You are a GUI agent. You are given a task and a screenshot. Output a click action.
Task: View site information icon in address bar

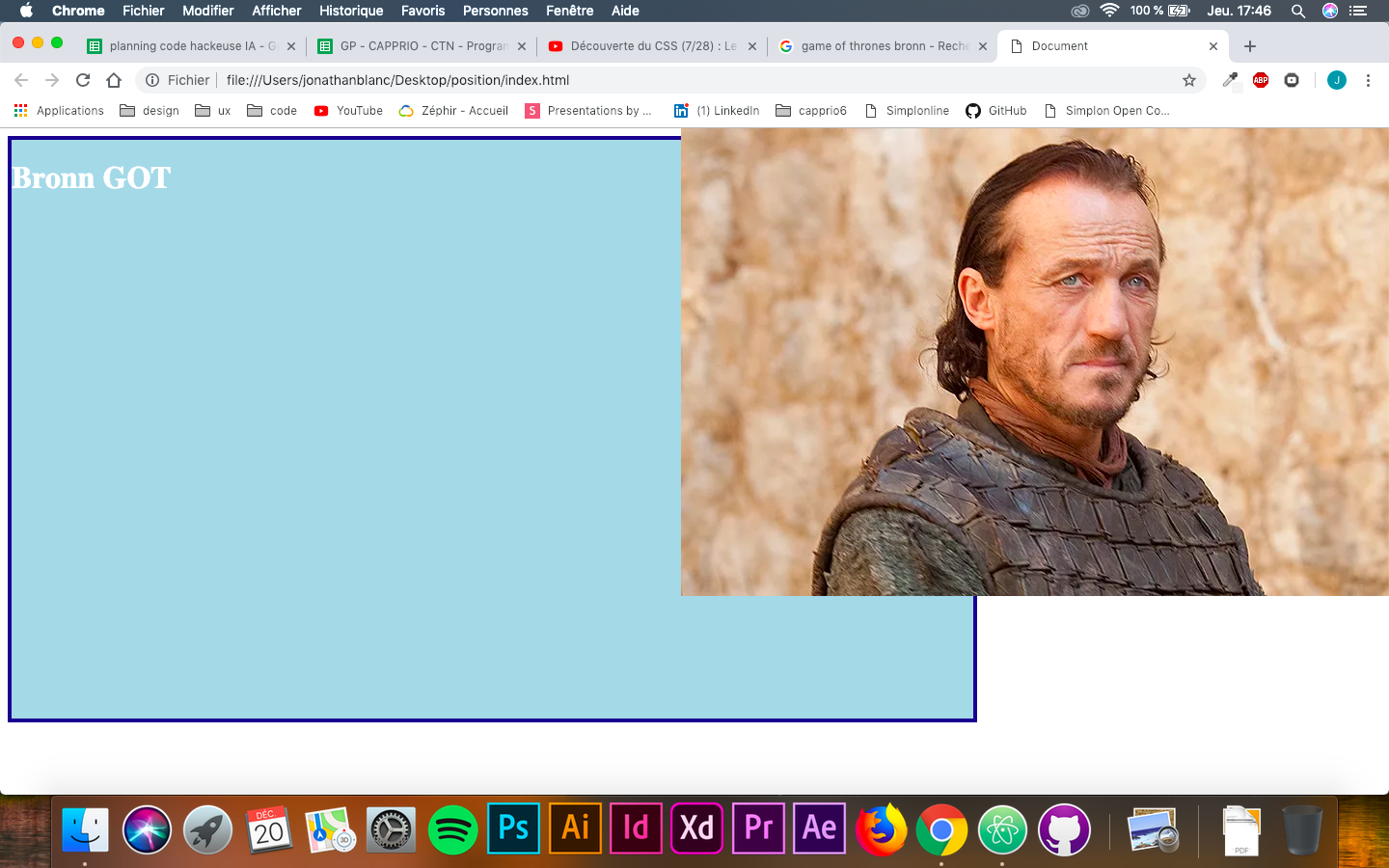click(x=152, y=80)
